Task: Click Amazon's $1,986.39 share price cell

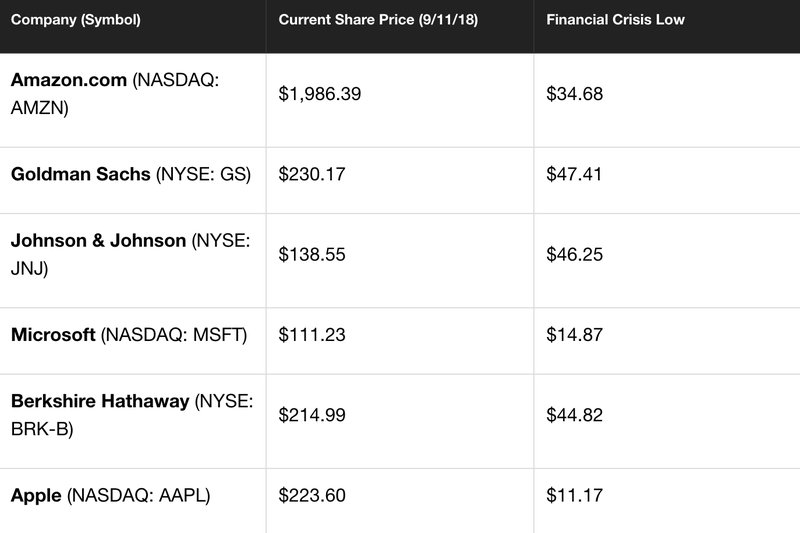Action: (320, 94)
